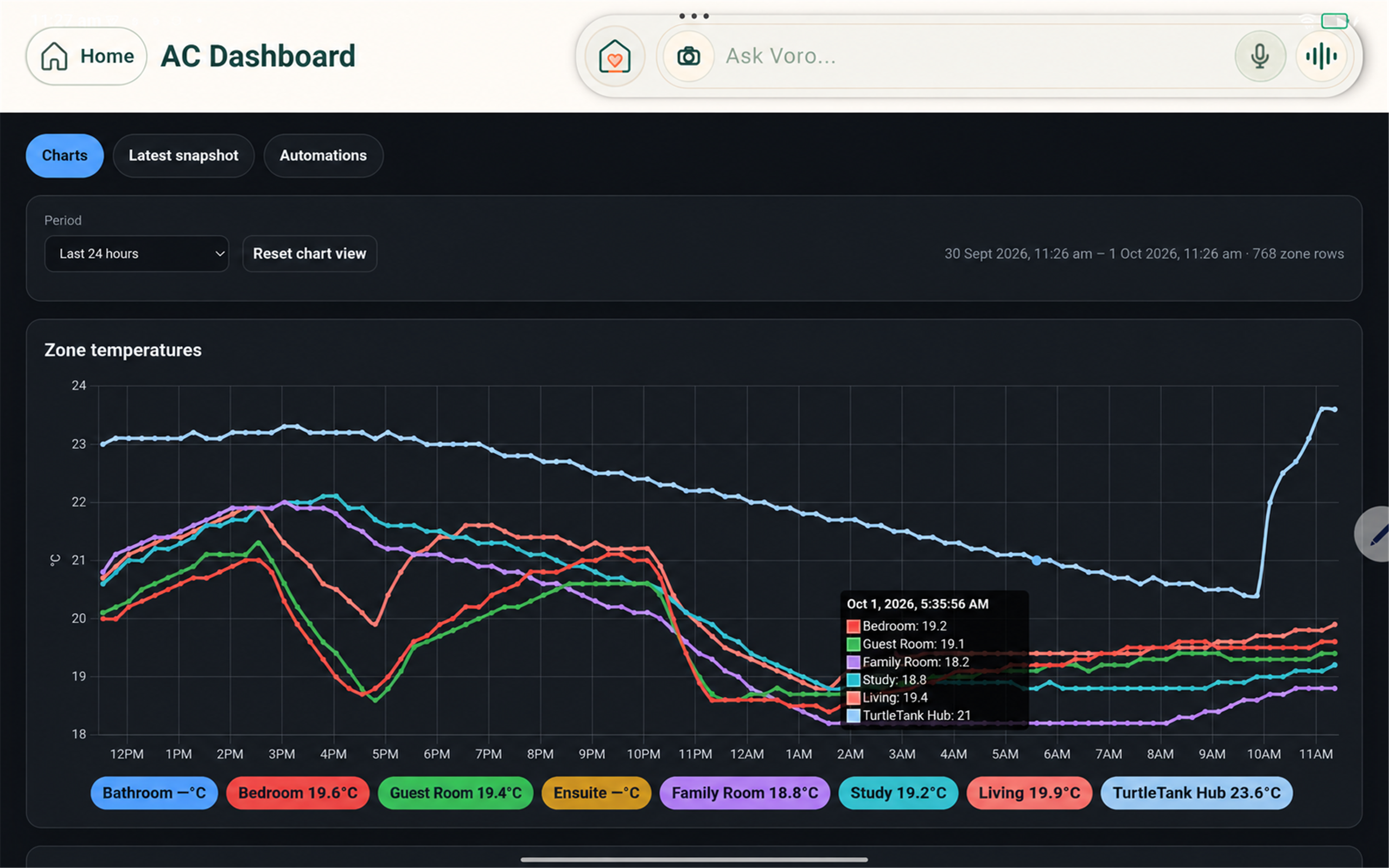This screenshot has height=868, width=1389.
Task: Check the battery status icon
Action: tap(1335, 21)
